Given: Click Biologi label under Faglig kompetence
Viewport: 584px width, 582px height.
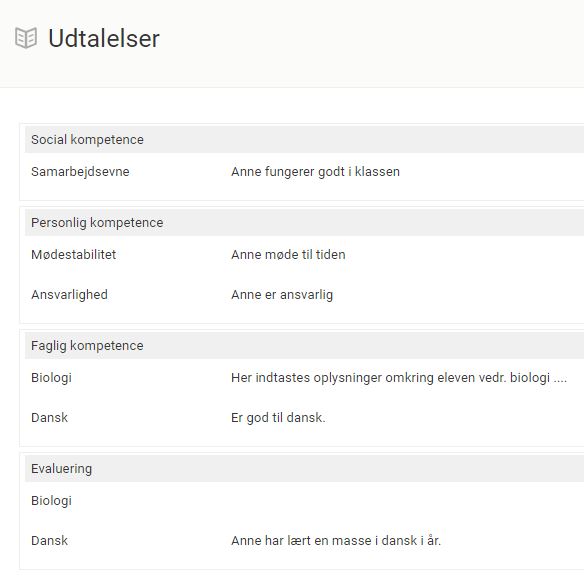Looking at the screenshot, I should (51, 378).
